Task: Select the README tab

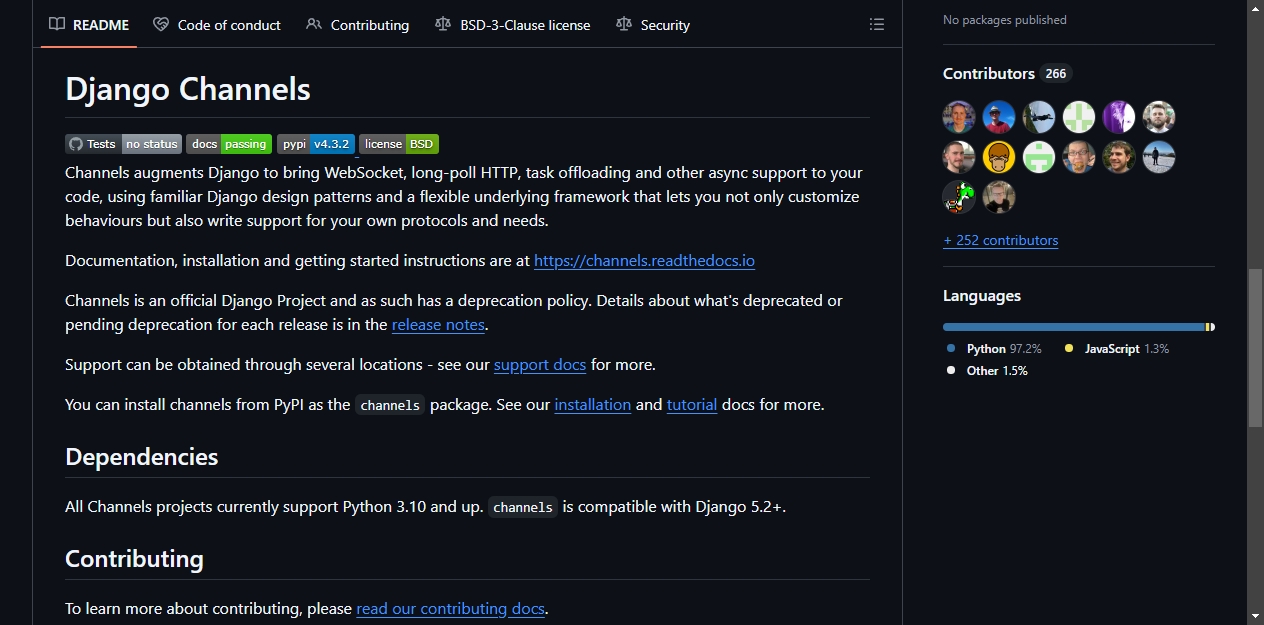Action: point(89,25)
